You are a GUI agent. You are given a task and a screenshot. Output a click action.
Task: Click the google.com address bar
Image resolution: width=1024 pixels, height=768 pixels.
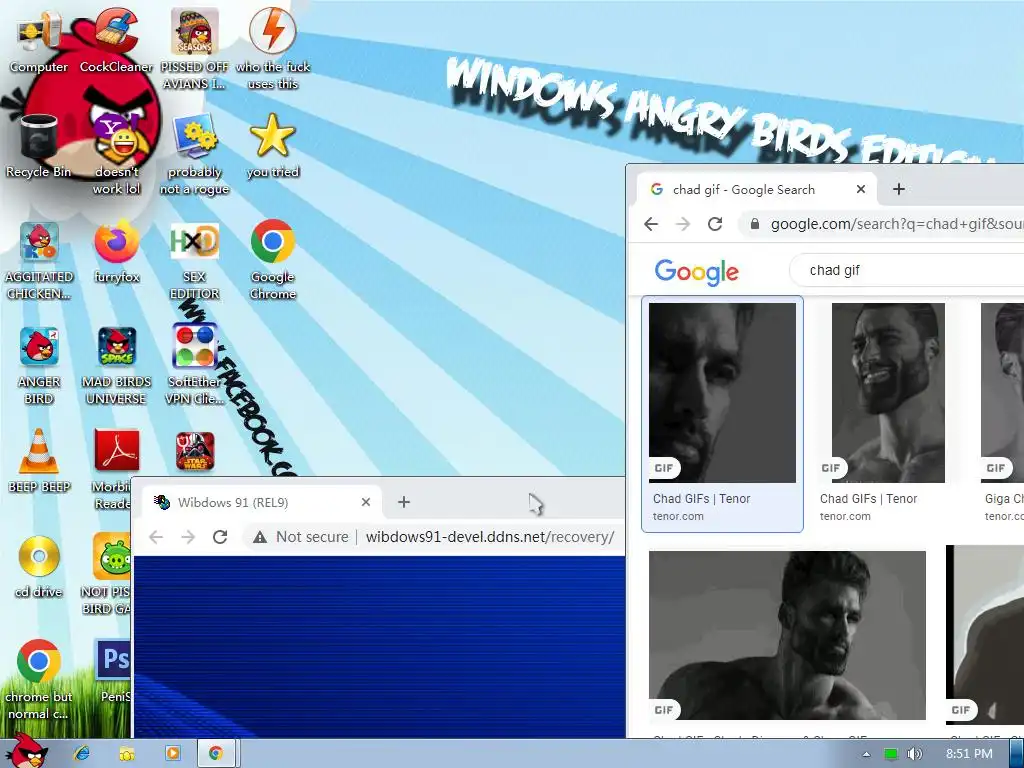pyautogui.click(x=882, y=224)
